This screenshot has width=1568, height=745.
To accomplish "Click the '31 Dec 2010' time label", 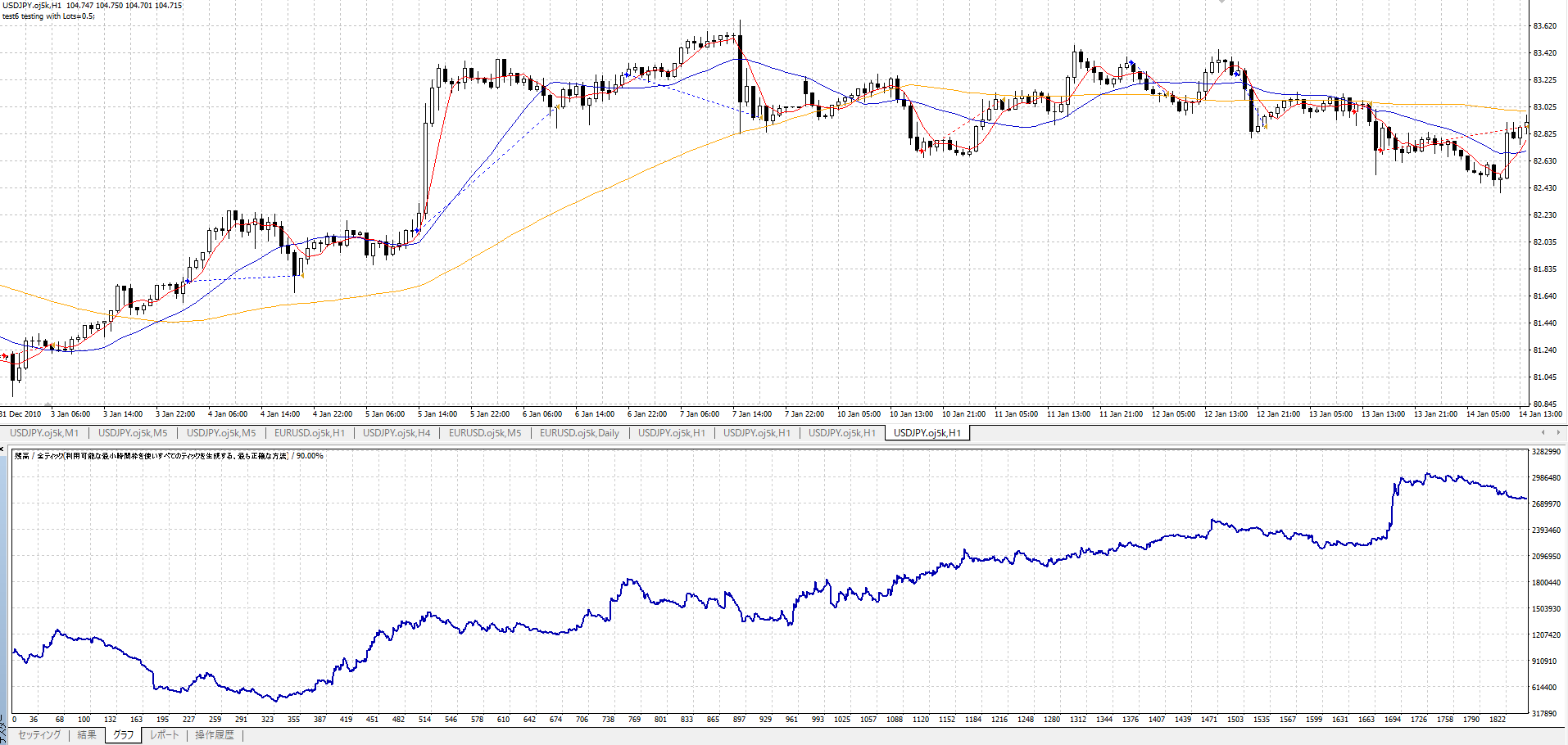I will pyautogui.click(x=21, y=414).
